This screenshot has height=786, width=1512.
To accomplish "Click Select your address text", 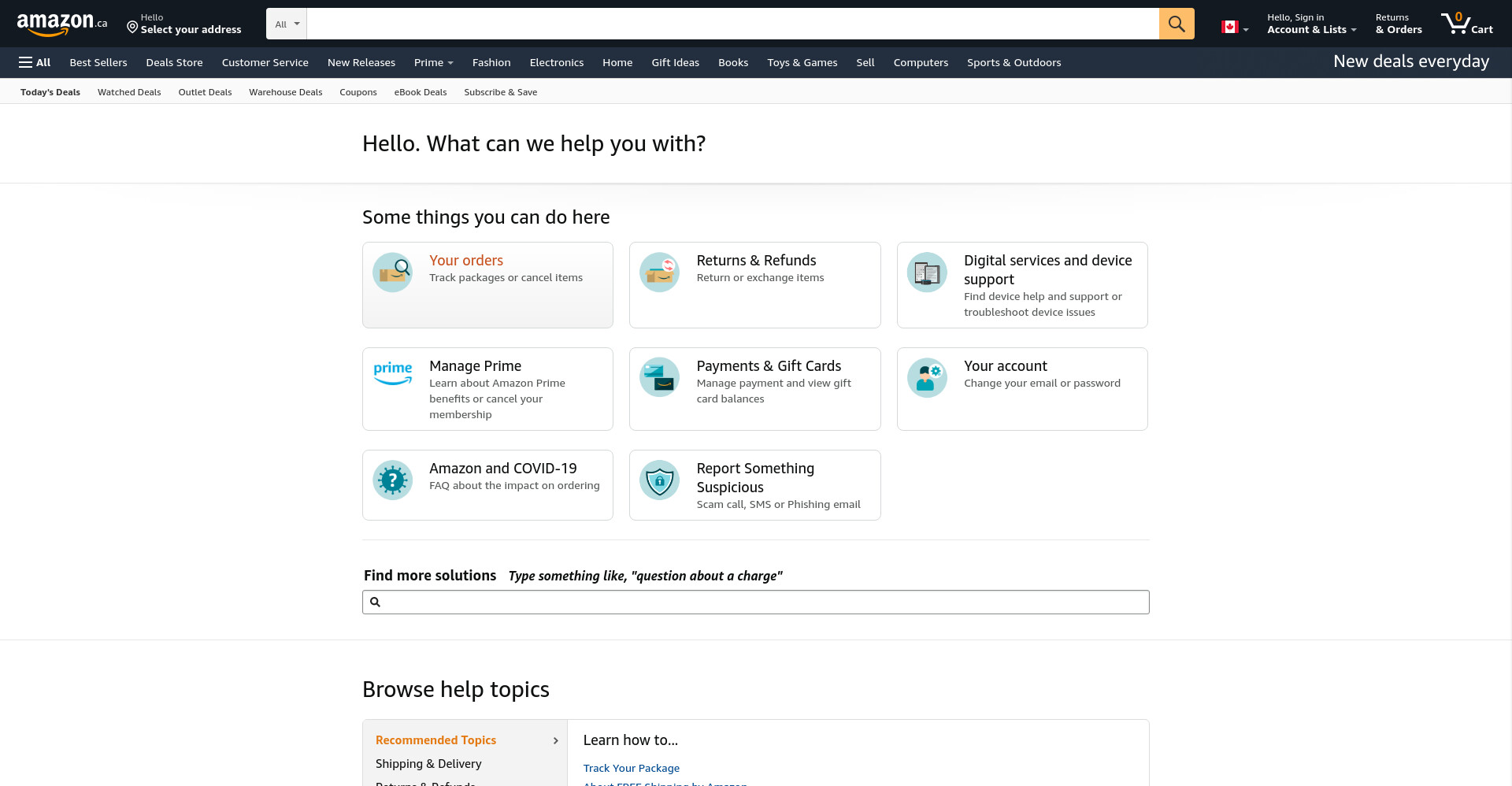I will (191, 30).
